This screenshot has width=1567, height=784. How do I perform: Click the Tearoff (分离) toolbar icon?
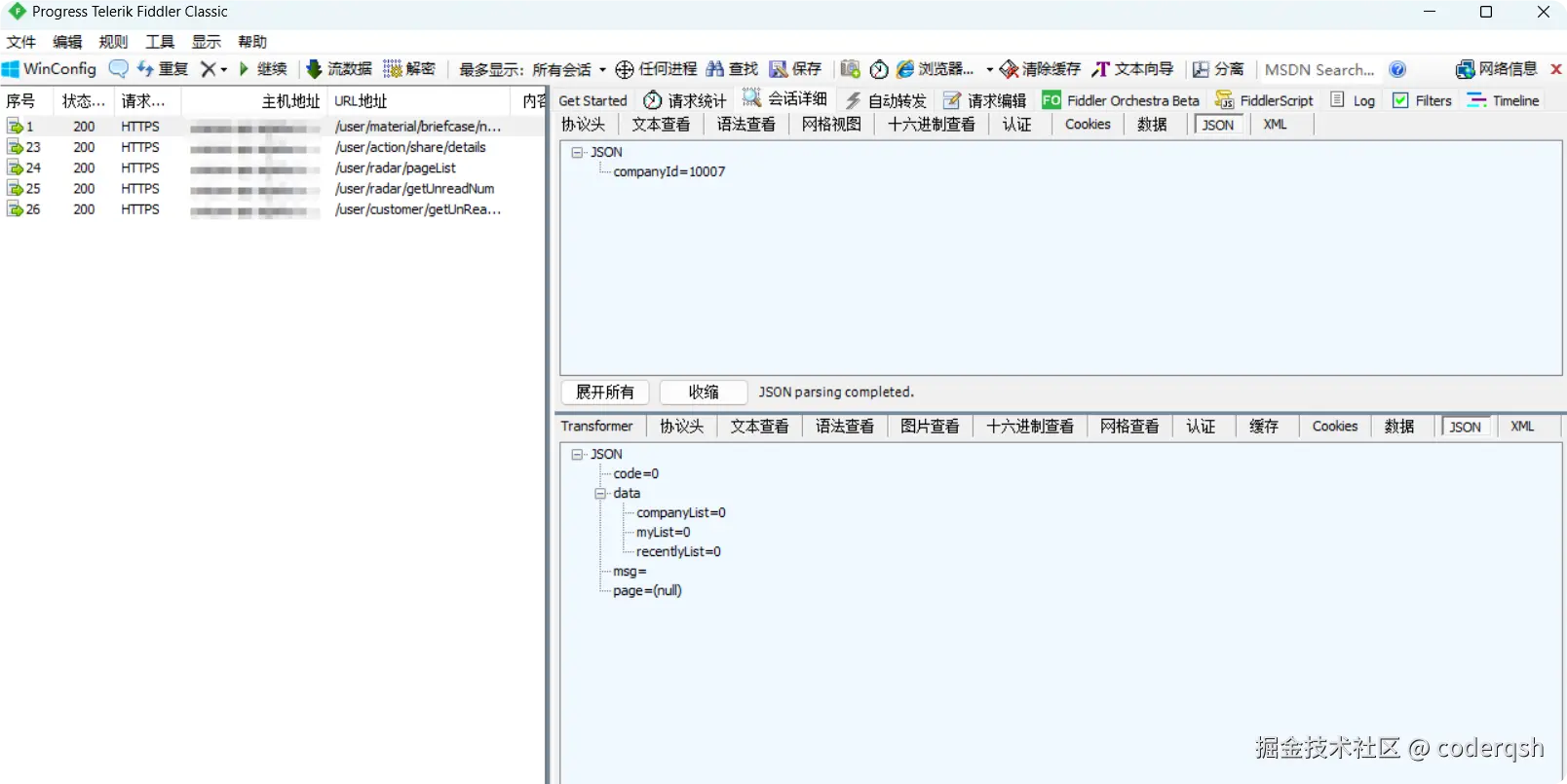point(1201,69)
